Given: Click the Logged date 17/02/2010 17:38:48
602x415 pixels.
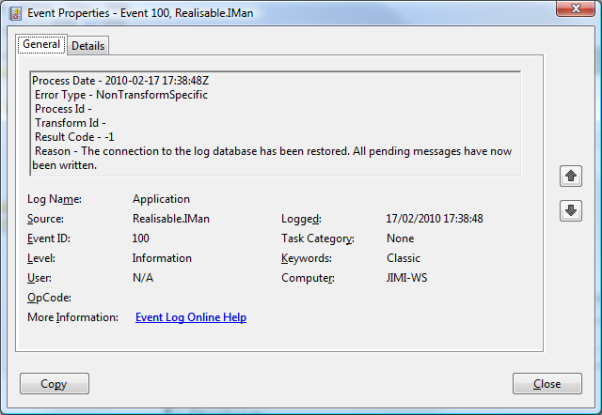Looking at the screenshot, I should [435, 219].
